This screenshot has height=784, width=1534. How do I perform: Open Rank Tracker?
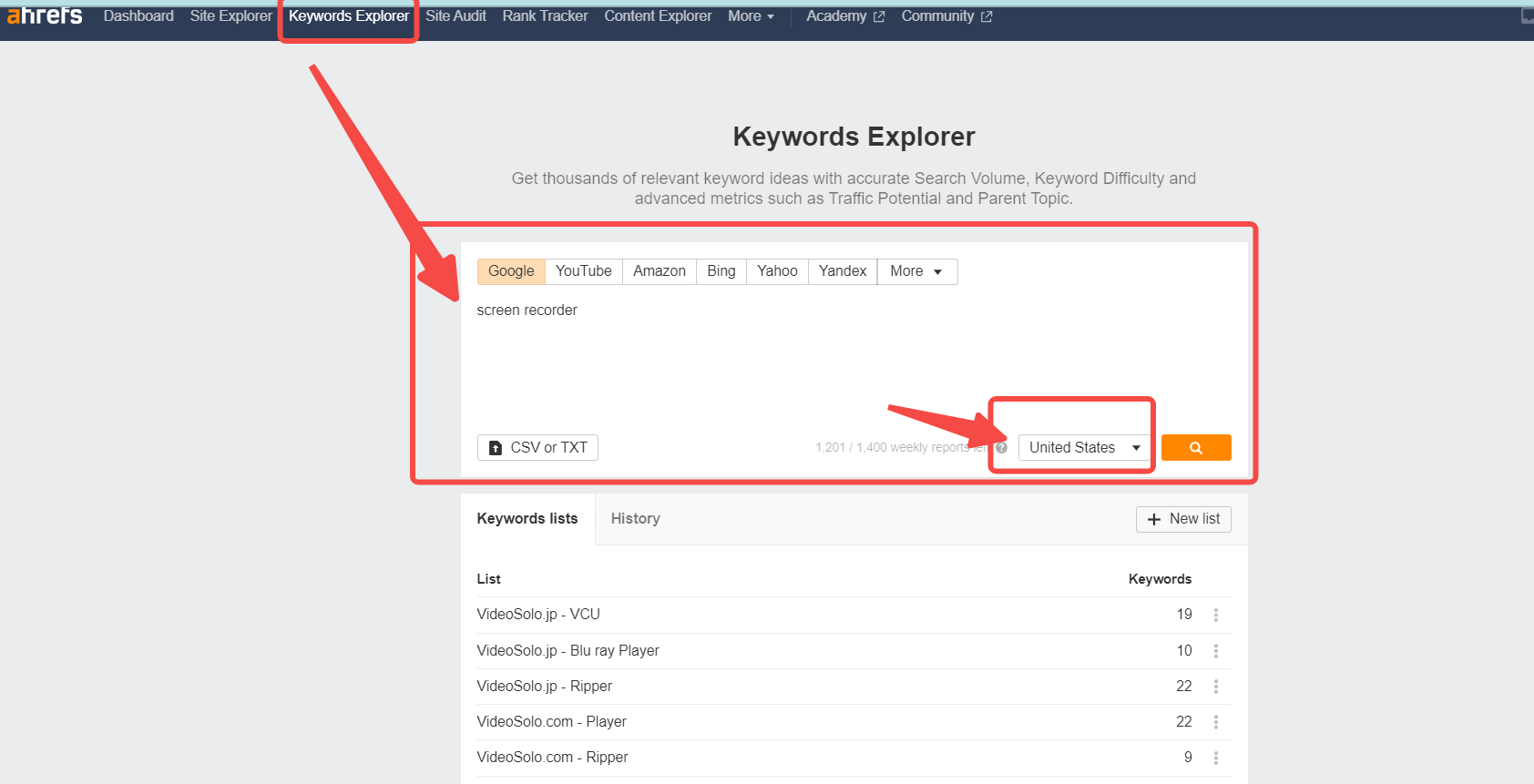click(x=545, y=16)
